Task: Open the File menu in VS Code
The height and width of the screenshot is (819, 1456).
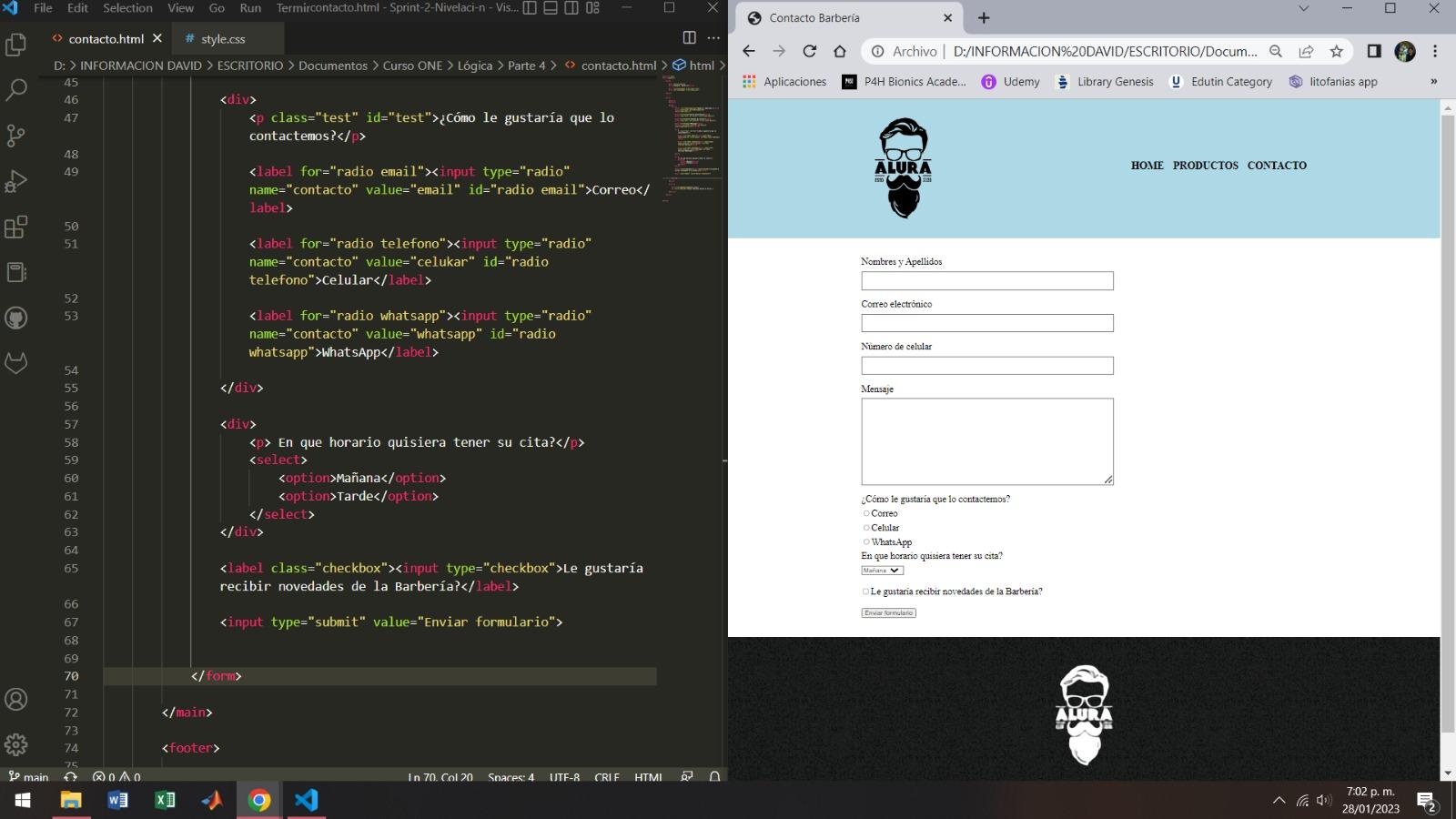Action: [43, 7]
